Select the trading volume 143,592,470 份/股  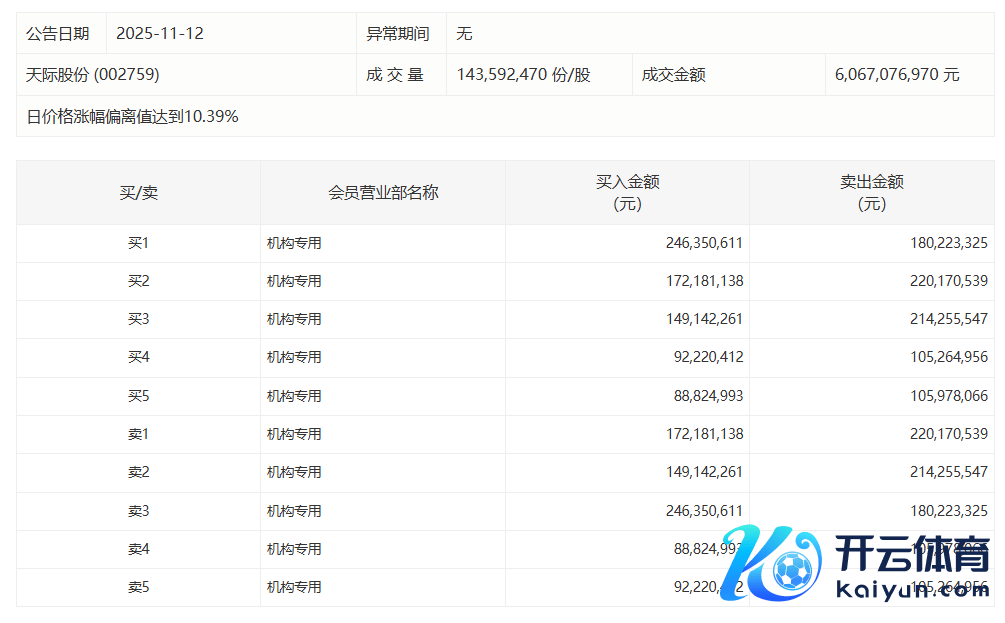pyautogui.click(x=523, y=75)
